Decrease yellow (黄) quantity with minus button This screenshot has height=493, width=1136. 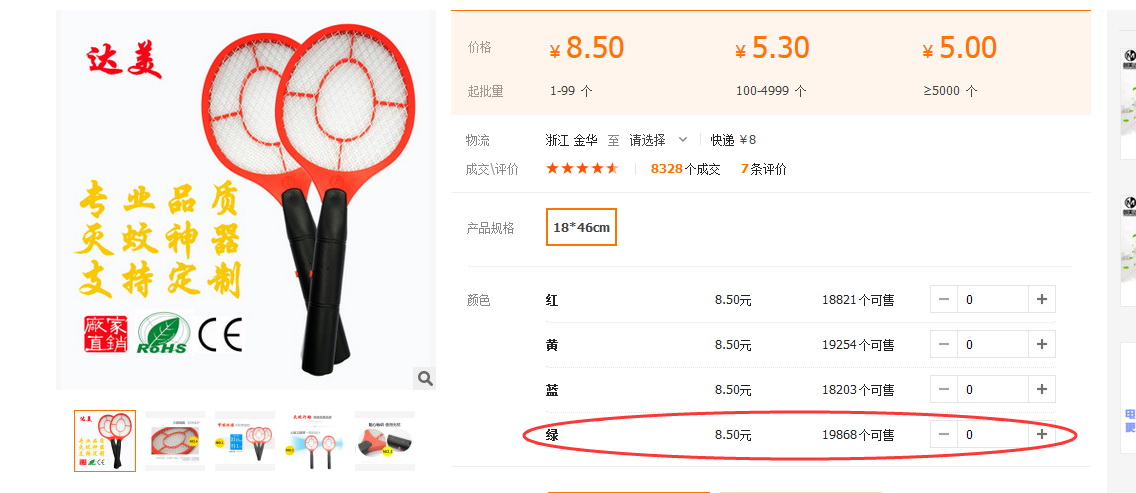tap(943, 344)
